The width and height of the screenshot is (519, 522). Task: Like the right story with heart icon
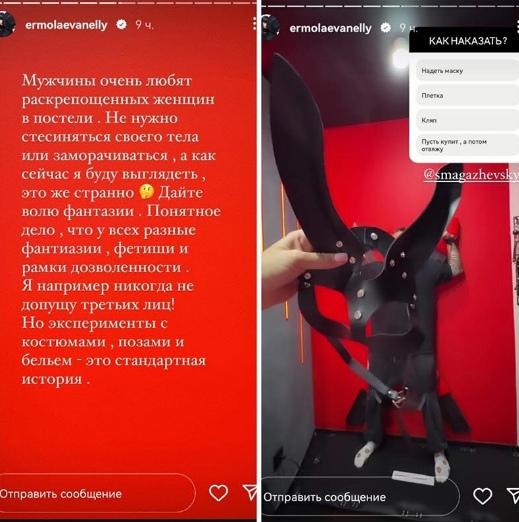coord(482,497)
